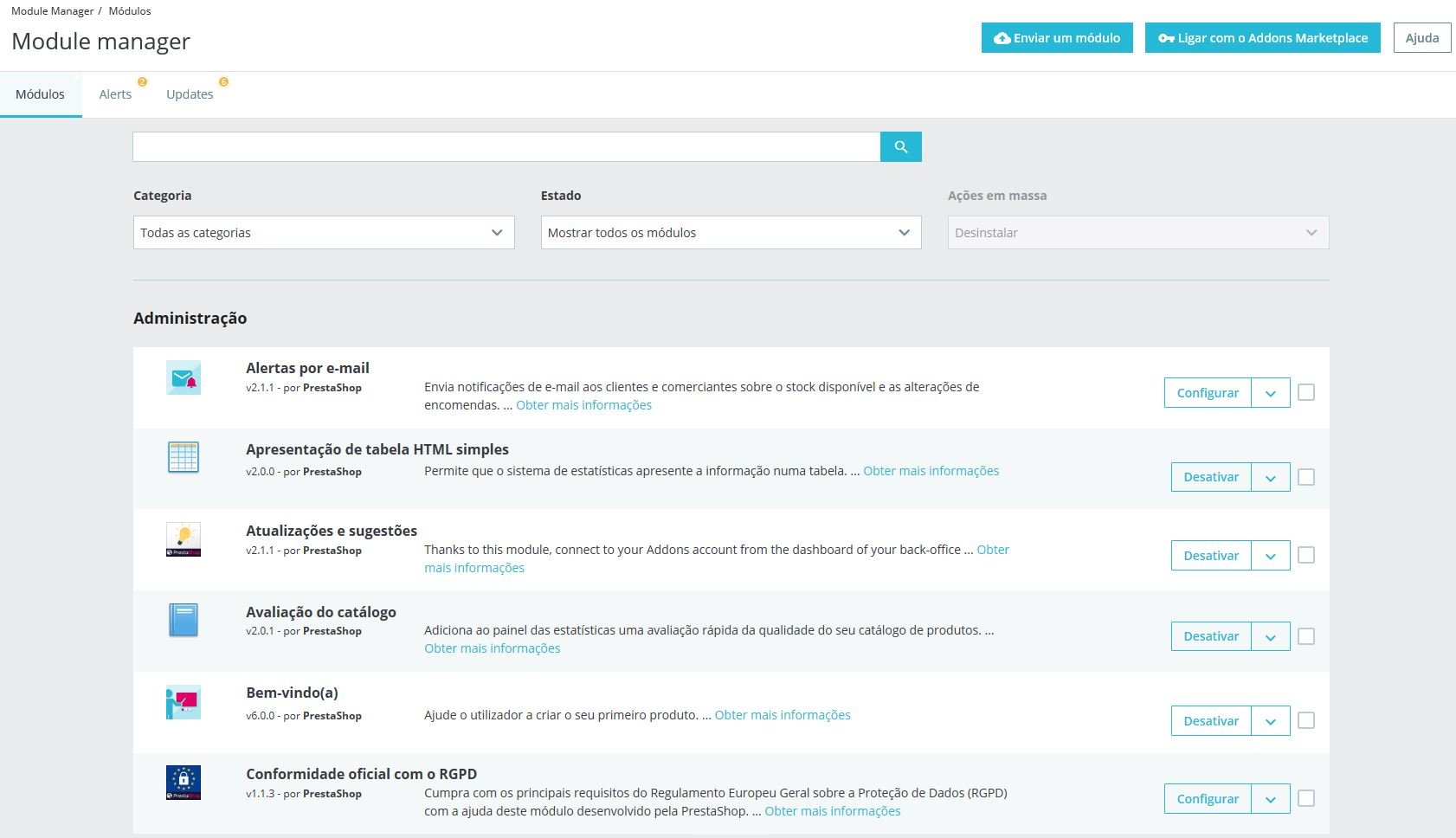Click the Atualizações e sugestões lightbulb icon
Screen dimensions: 1456x838
coord(184,538)
